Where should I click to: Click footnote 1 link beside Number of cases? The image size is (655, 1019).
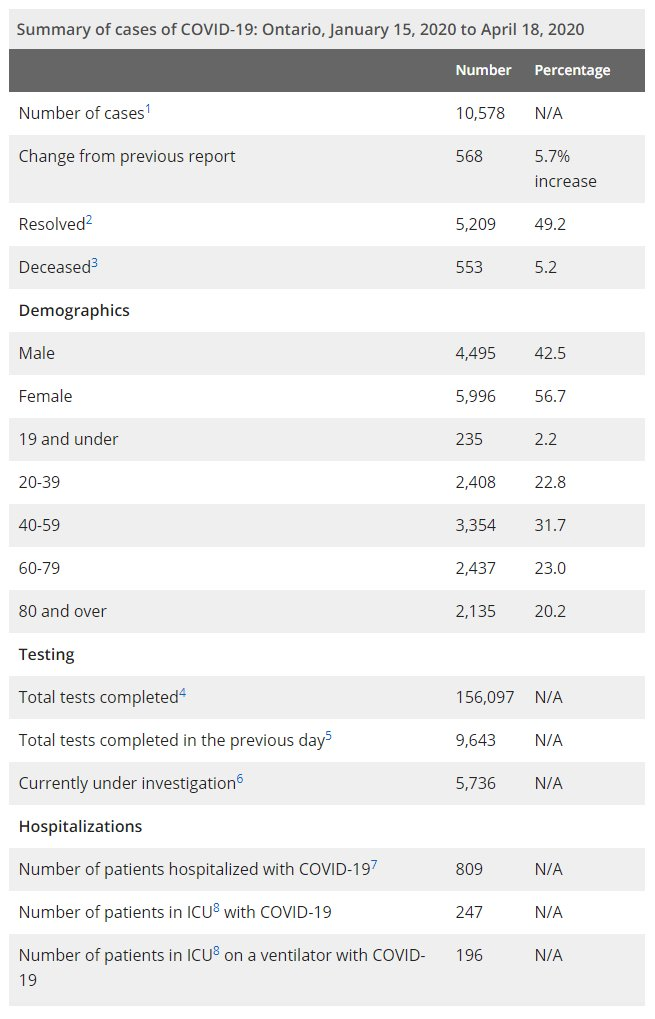coord(148,109)
